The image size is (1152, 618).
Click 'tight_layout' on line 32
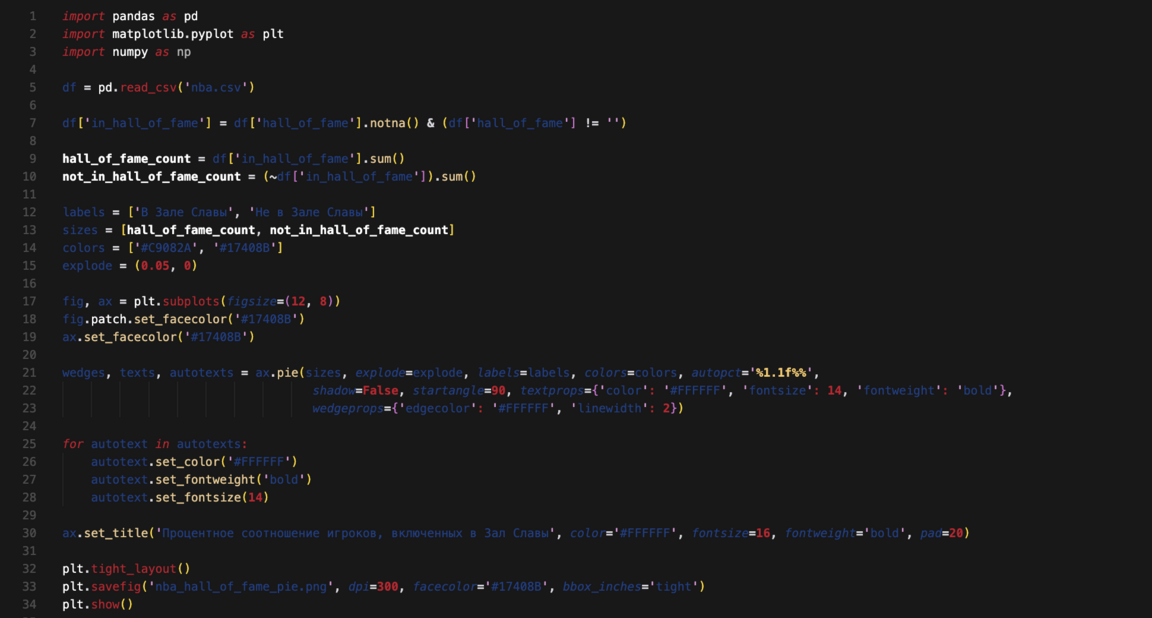point(134,569)
